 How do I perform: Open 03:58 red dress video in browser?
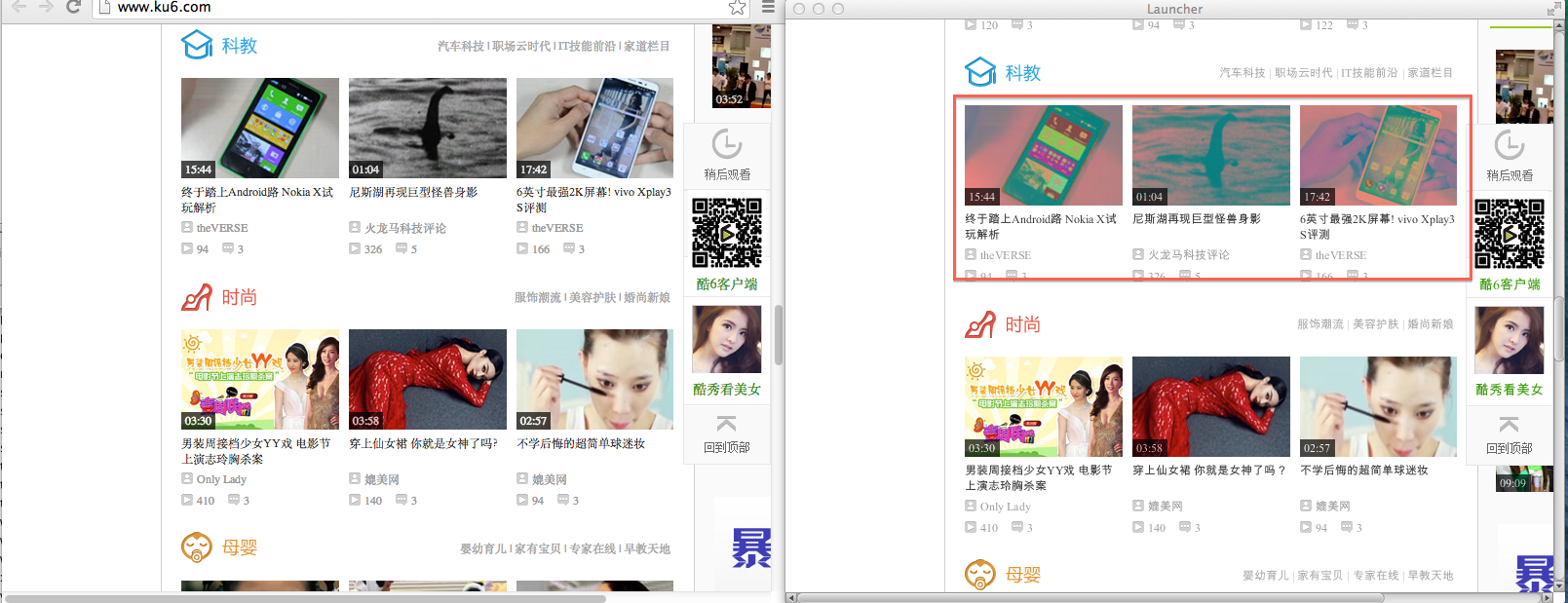pyautogui.click(x=428, y=379)
